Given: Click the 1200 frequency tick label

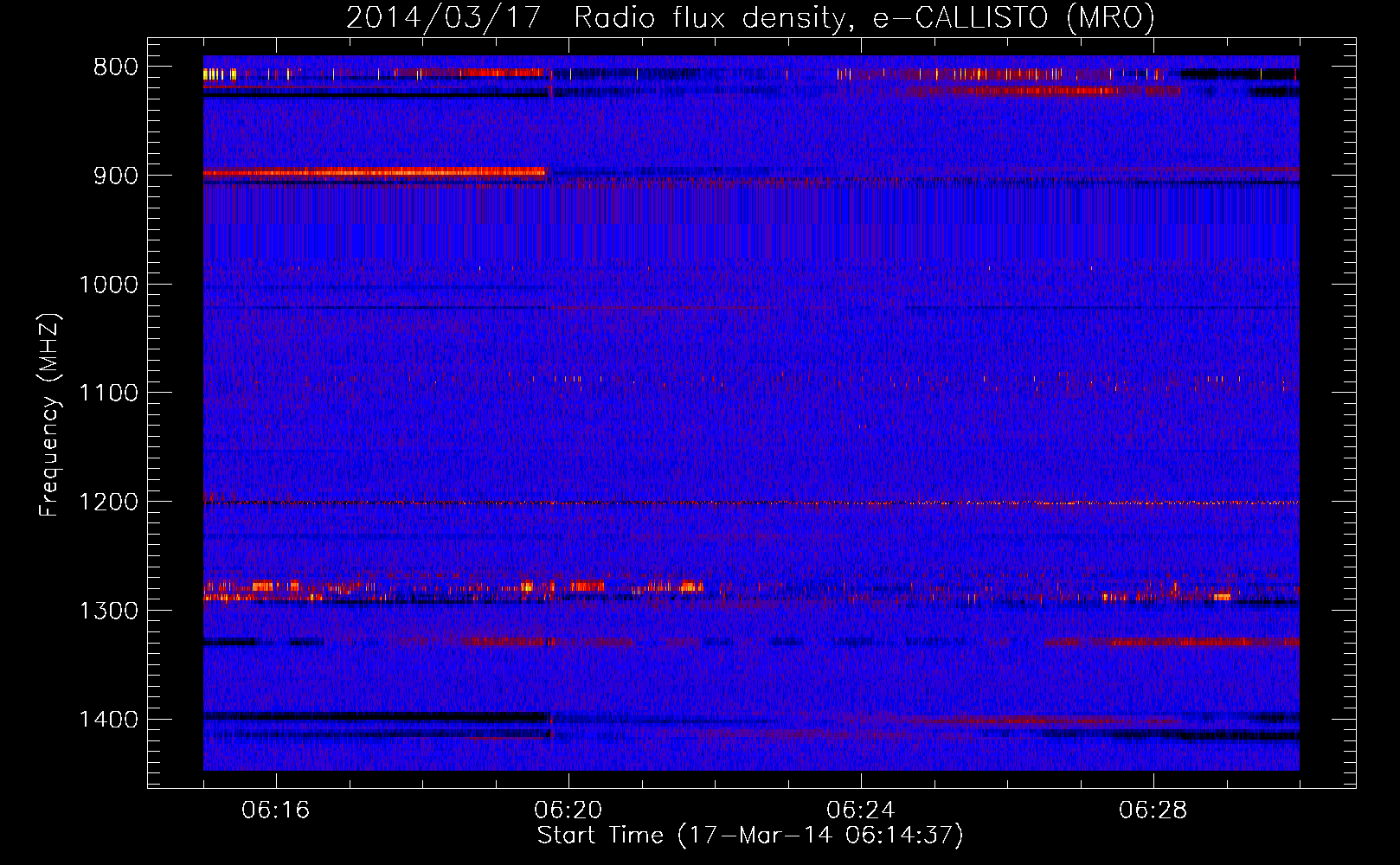Looking at the screenshot, I should (x=108, y=503).
